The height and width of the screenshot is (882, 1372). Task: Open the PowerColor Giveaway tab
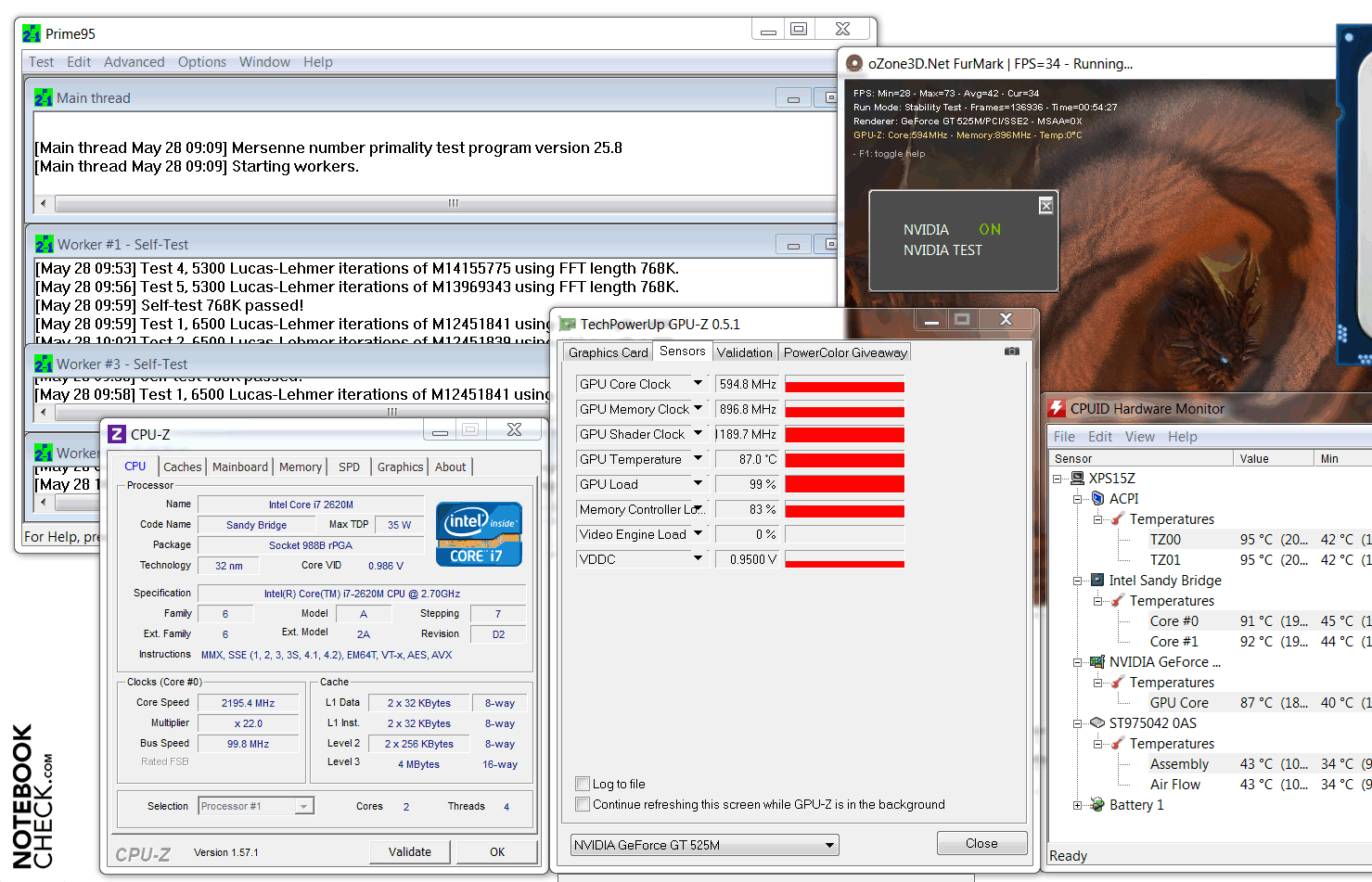(845, 352)
